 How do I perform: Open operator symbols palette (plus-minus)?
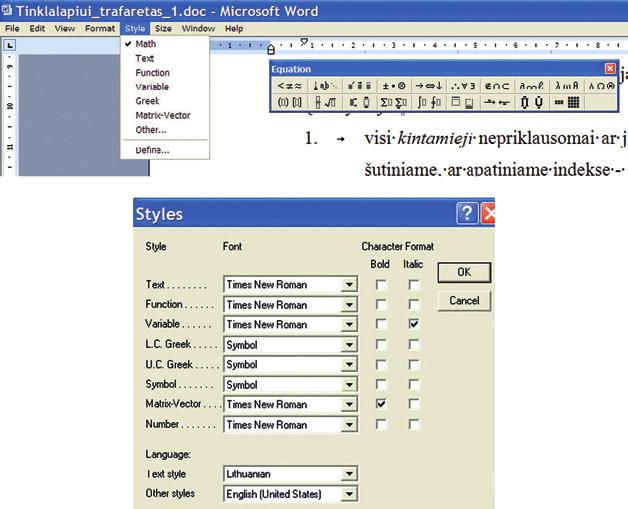[x=394, y=86]
